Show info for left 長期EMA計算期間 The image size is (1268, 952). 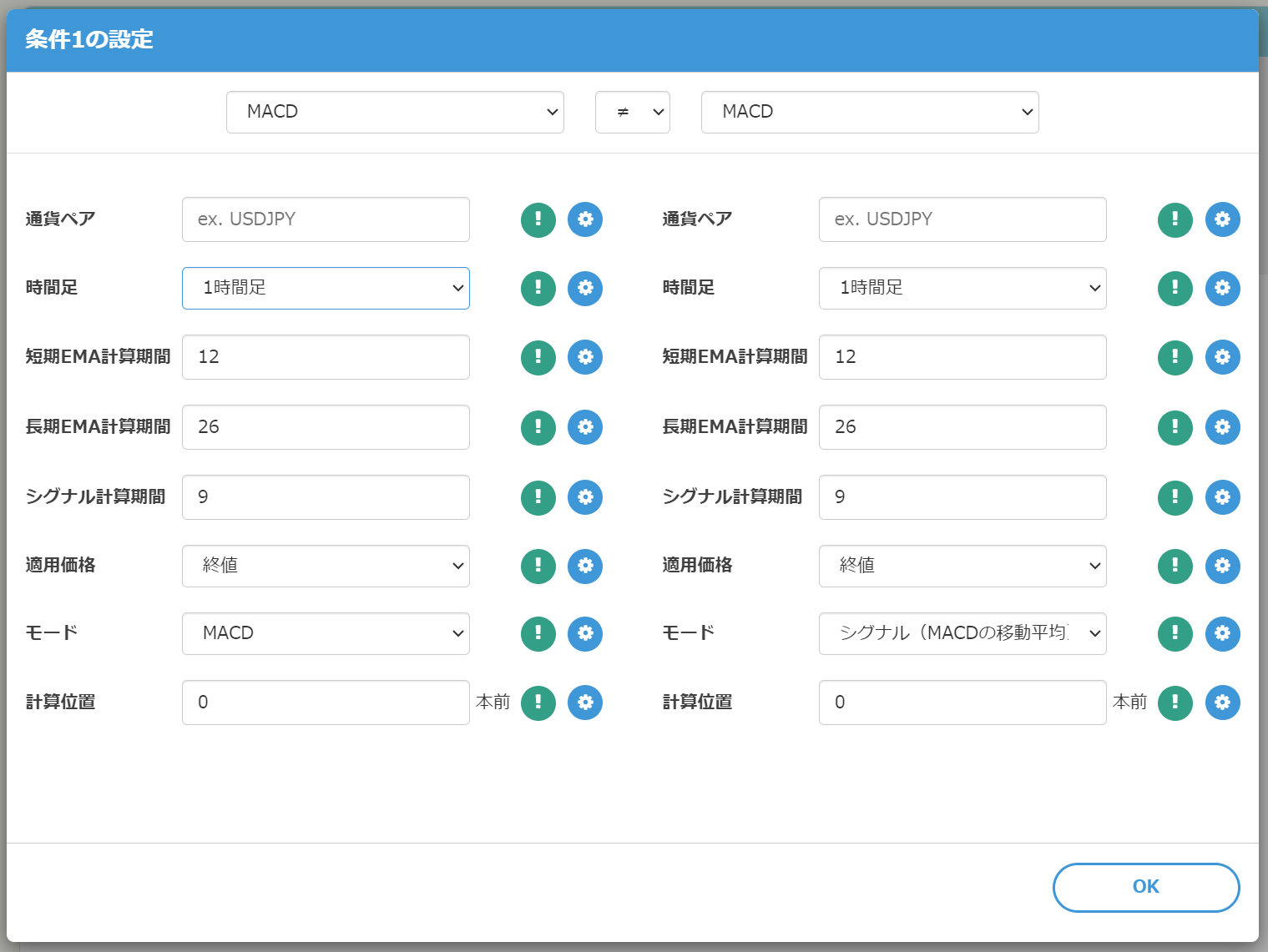click(x=538, y=427)
